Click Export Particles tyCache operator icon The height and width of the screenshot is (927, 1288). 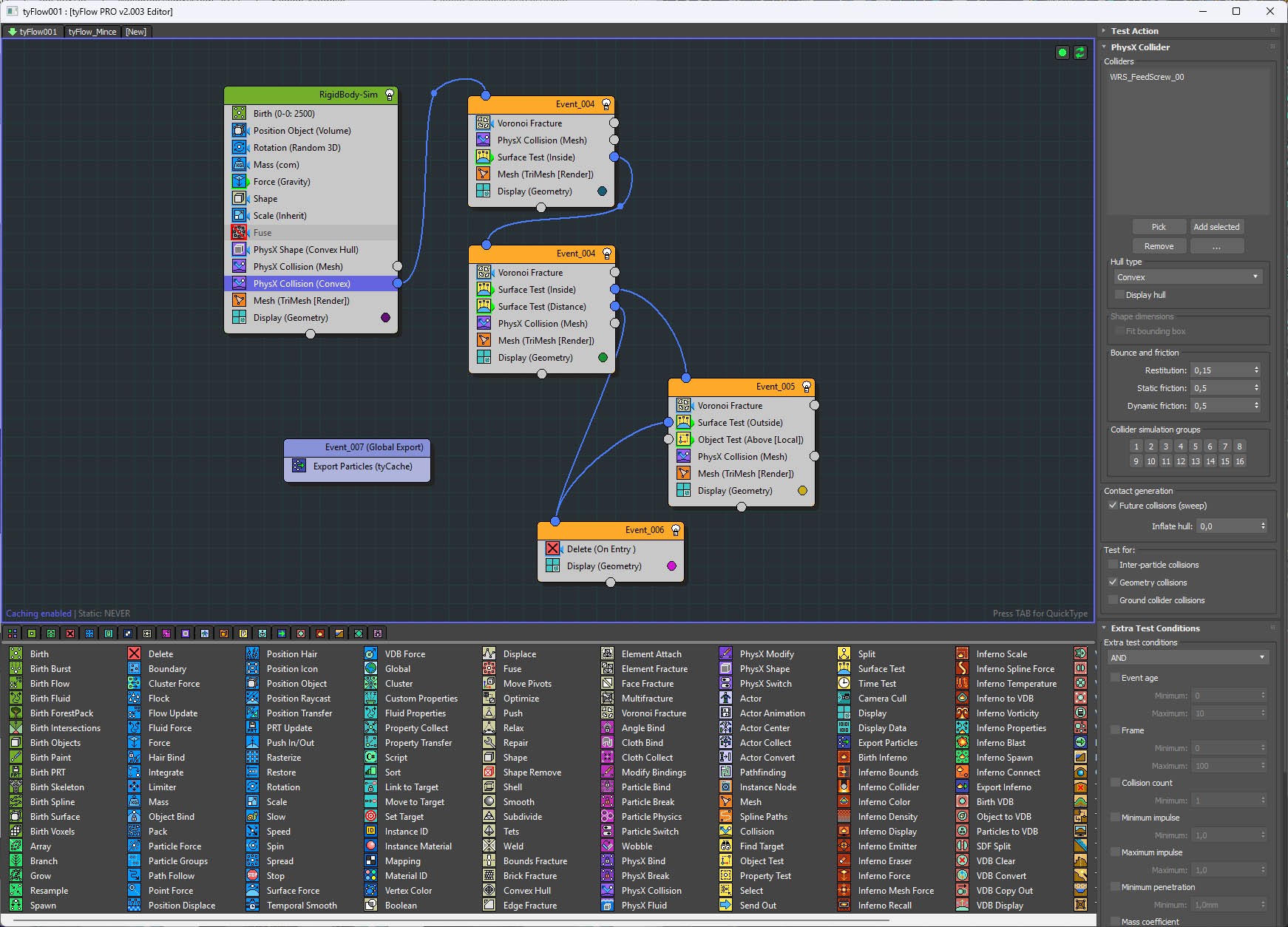tap(299, 466)
